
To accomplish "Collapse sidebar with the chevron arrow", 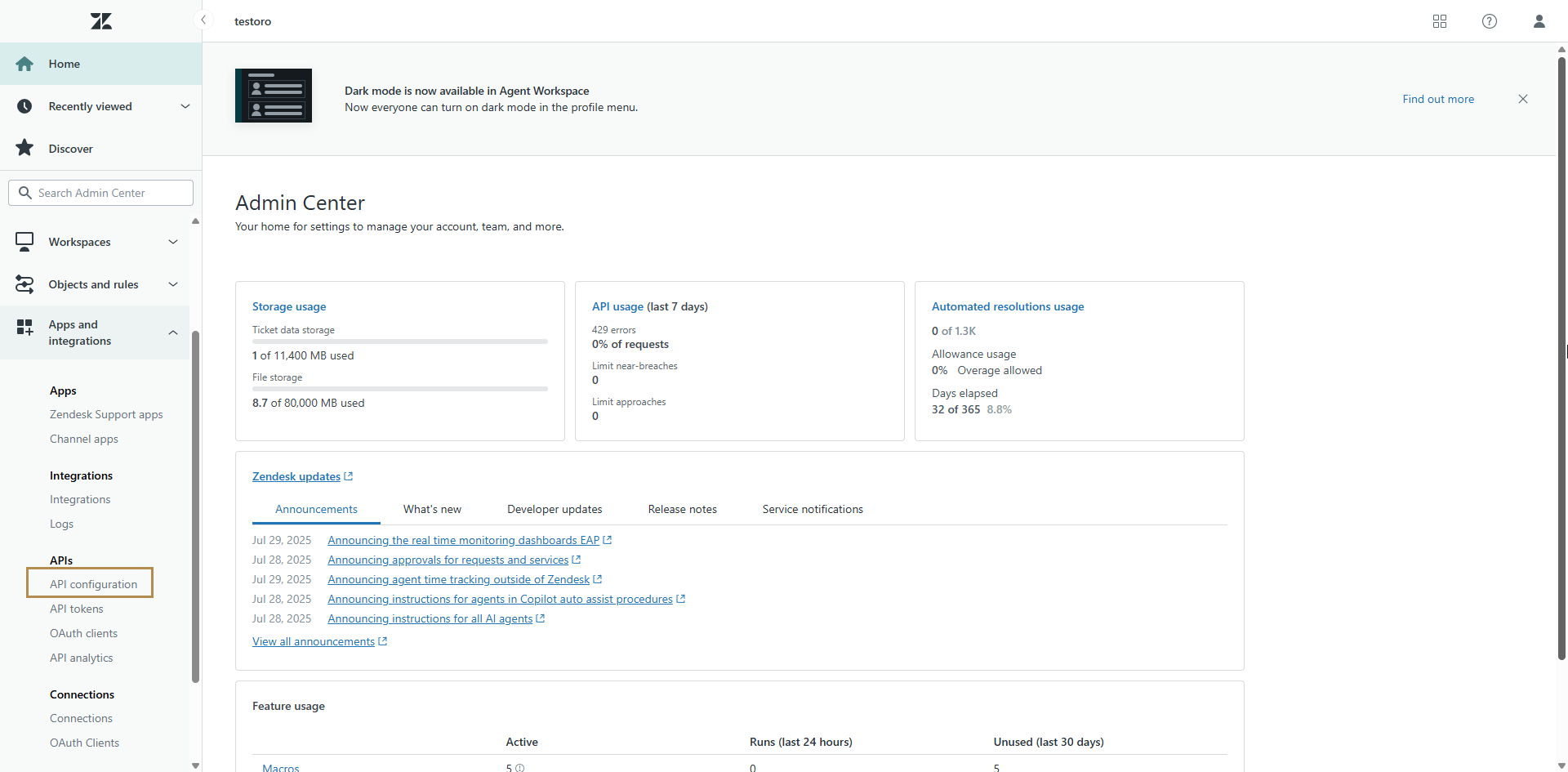I will pyautogui.click(x=203, y=20).
